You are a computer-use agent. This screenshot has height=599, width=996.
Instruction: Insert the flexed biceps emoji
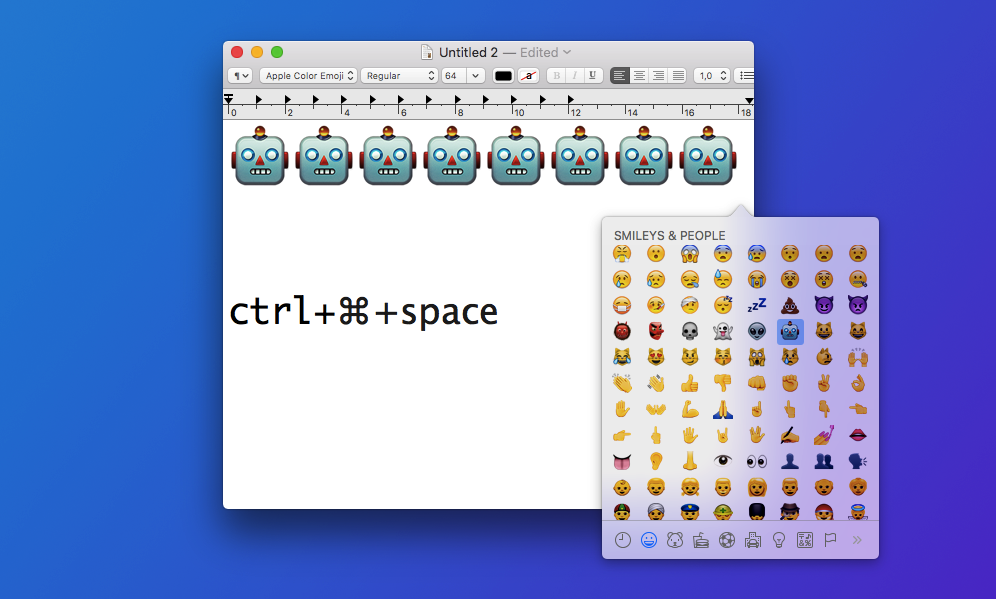coord(689,410)
